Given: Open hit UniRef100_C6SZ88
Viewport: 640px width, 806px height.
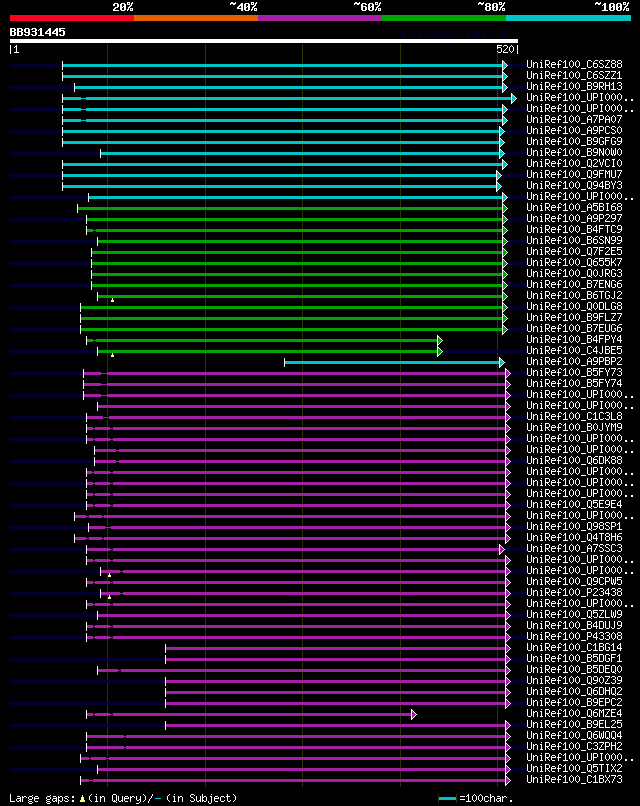Looking at the screenshot, I should 574,64.
